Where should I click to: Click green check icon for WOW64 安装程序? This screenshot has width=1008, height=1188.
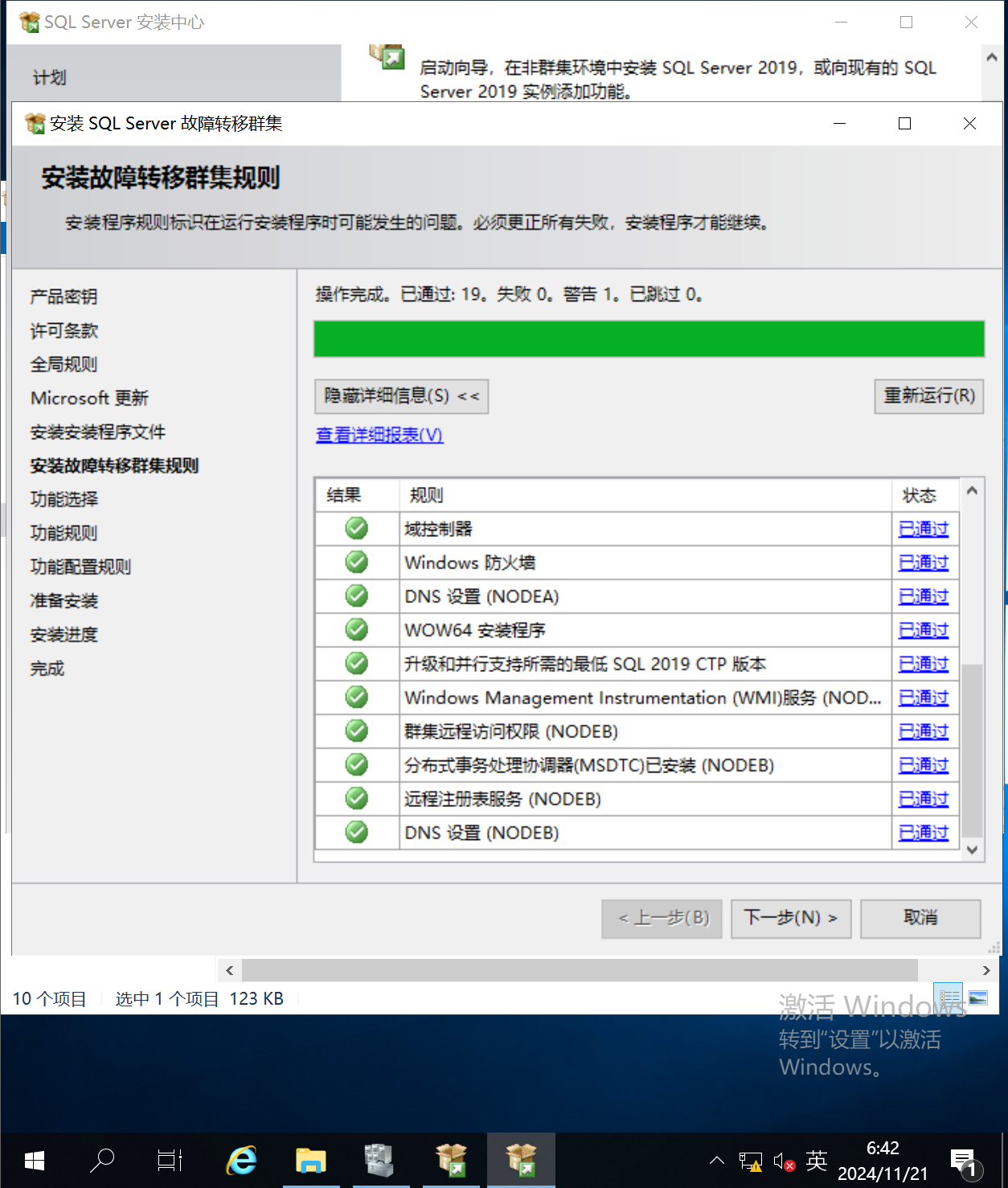pos(356,629)
